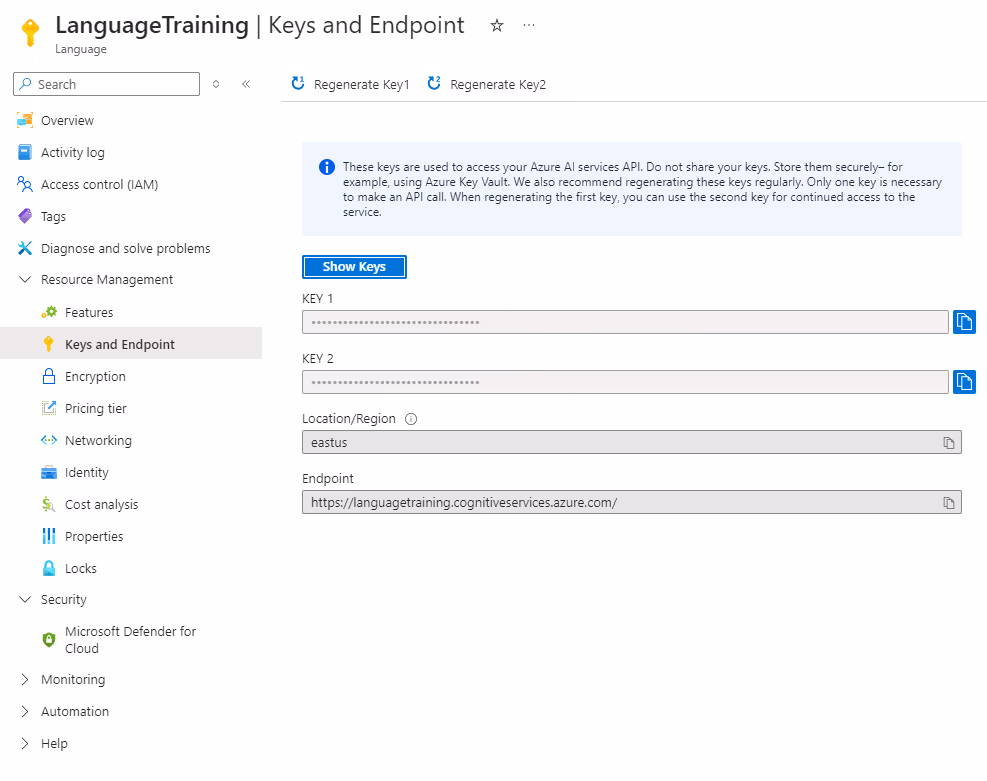Click Regenerate Key2
987x781 pixels.
(x=487, y=85)
